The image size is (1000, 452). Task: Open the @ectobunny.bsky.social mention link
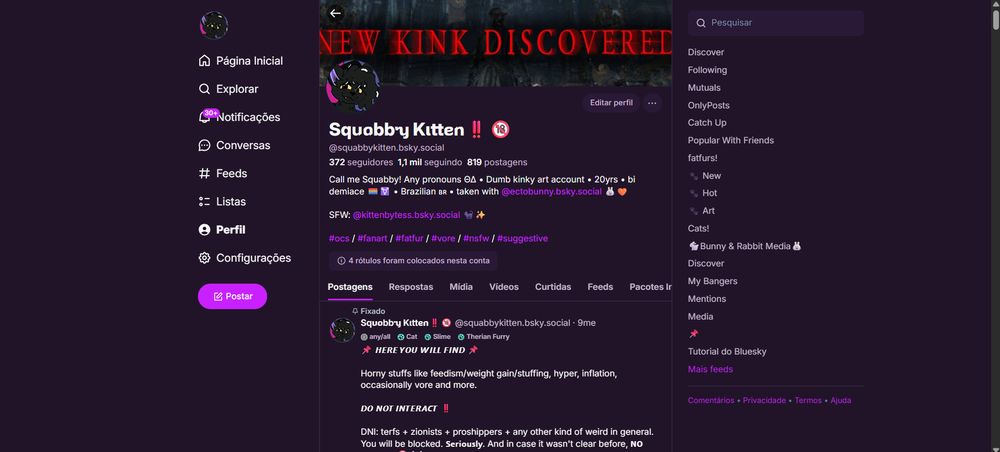[551, 191]
